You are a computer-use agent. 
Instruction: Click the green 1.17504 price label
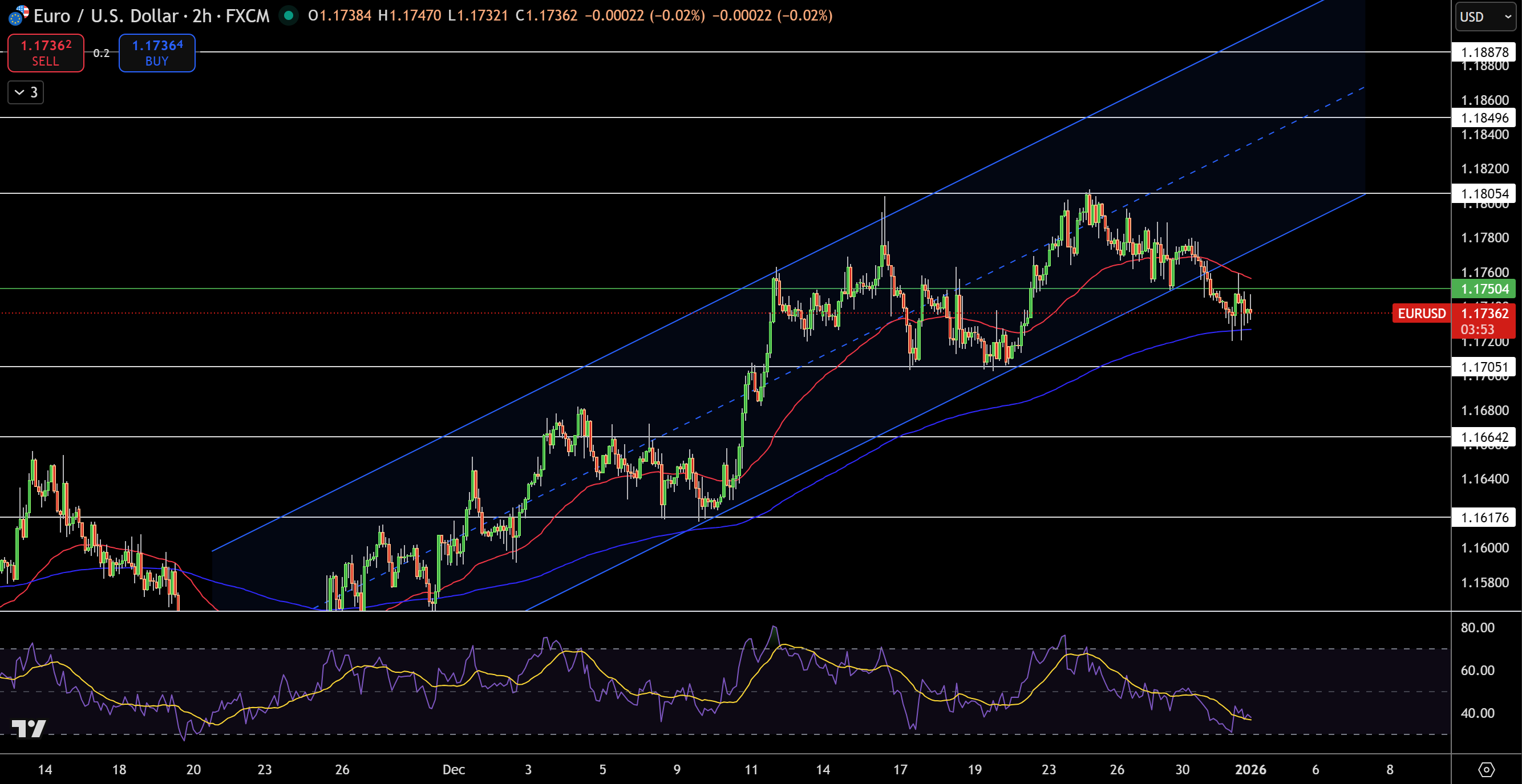point(1484,289)
